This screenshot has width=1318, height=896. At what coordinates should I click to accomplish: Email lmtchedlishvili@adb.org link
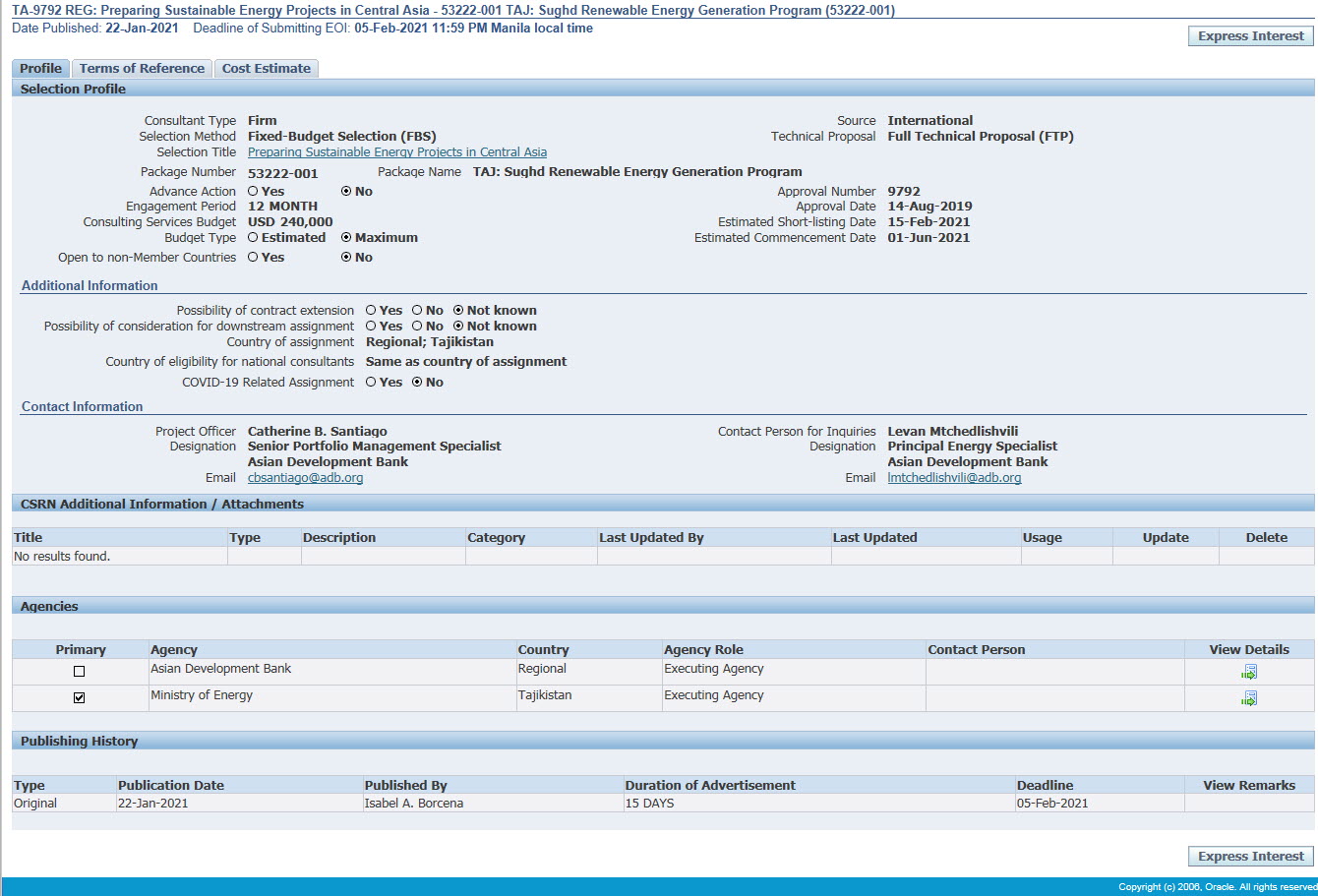(954, 478)
